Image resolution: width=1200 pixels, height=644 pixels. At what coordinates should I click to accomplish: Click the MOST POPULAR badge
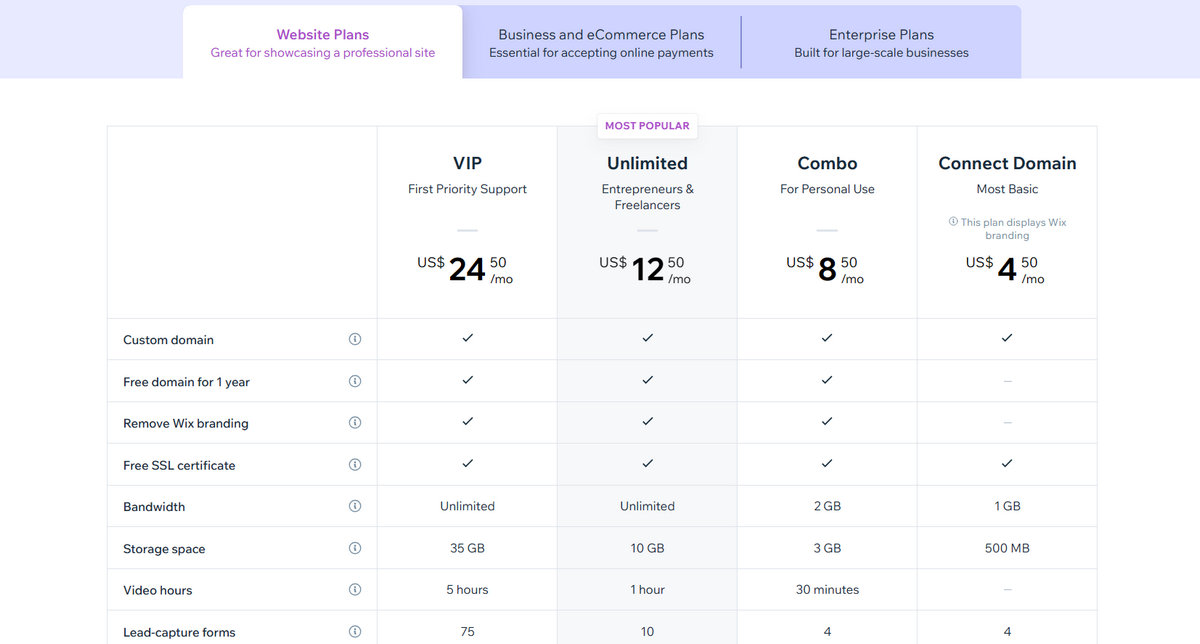pos(647,125)
